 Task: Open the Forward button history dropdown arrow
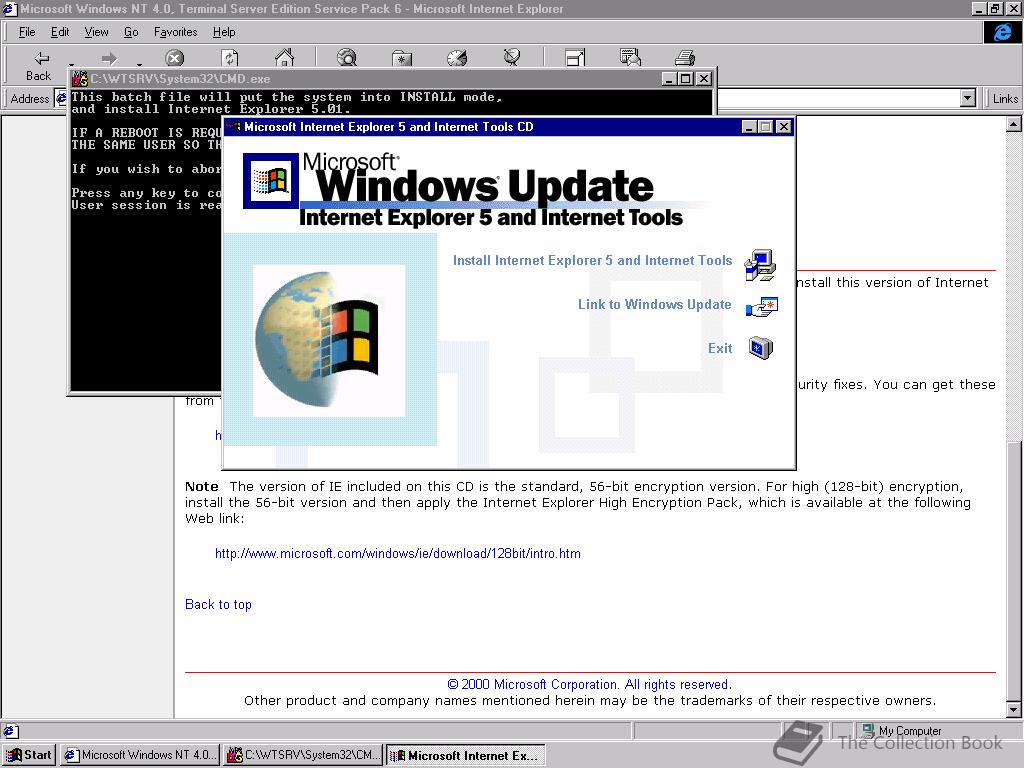pos(139,63)
